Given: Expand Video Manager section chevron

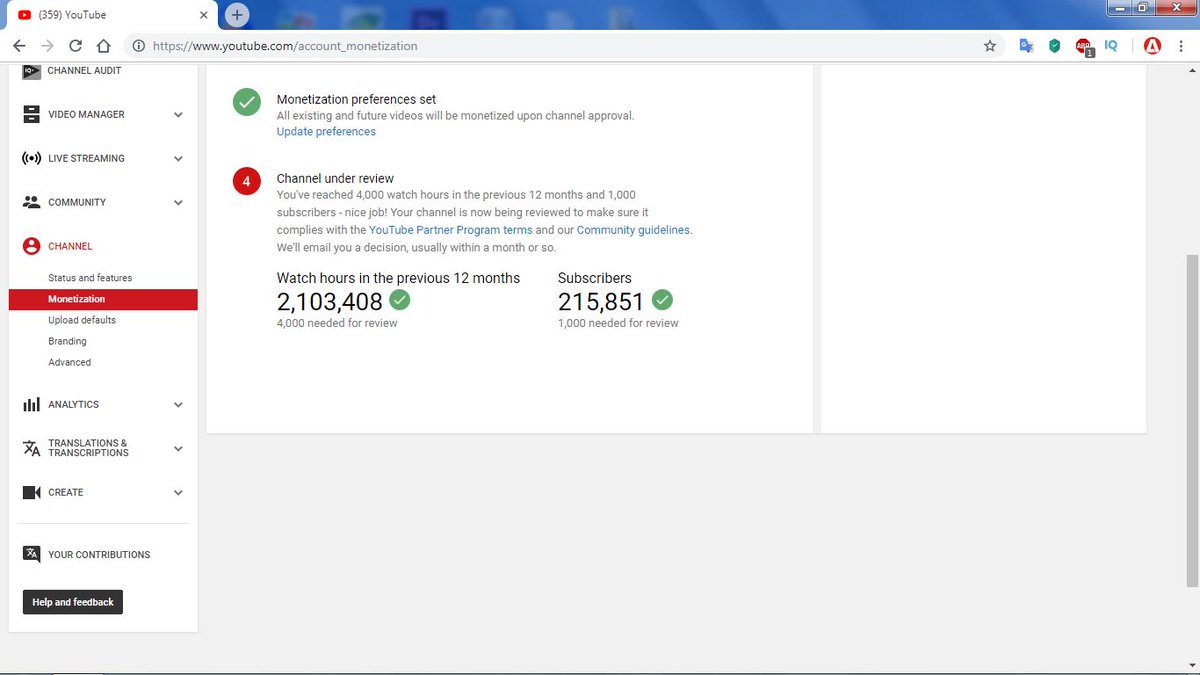Looking at the screenshot, I should (178, 115).
